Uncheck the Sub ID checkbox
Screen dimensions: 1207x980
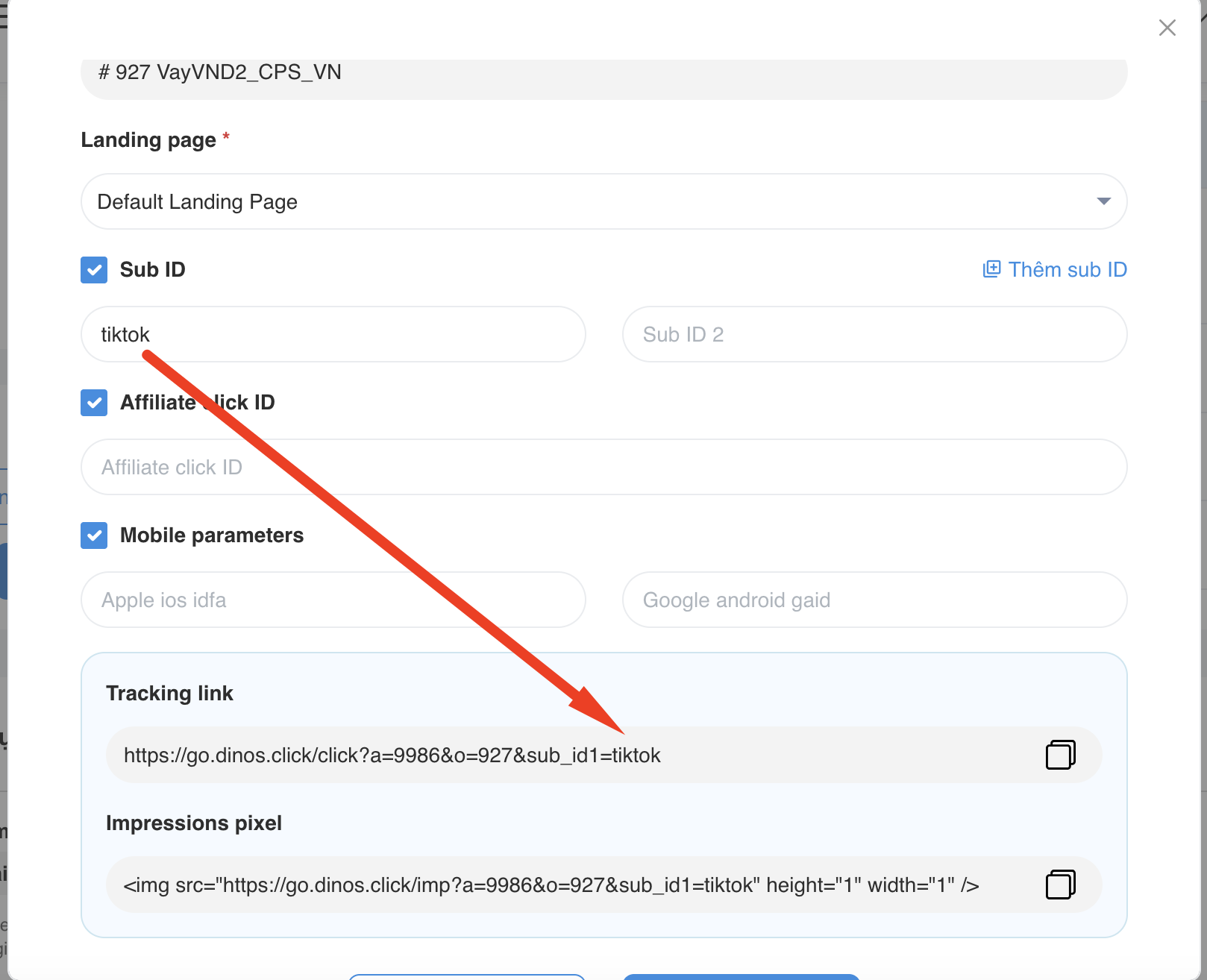click(x=94, y=270)
